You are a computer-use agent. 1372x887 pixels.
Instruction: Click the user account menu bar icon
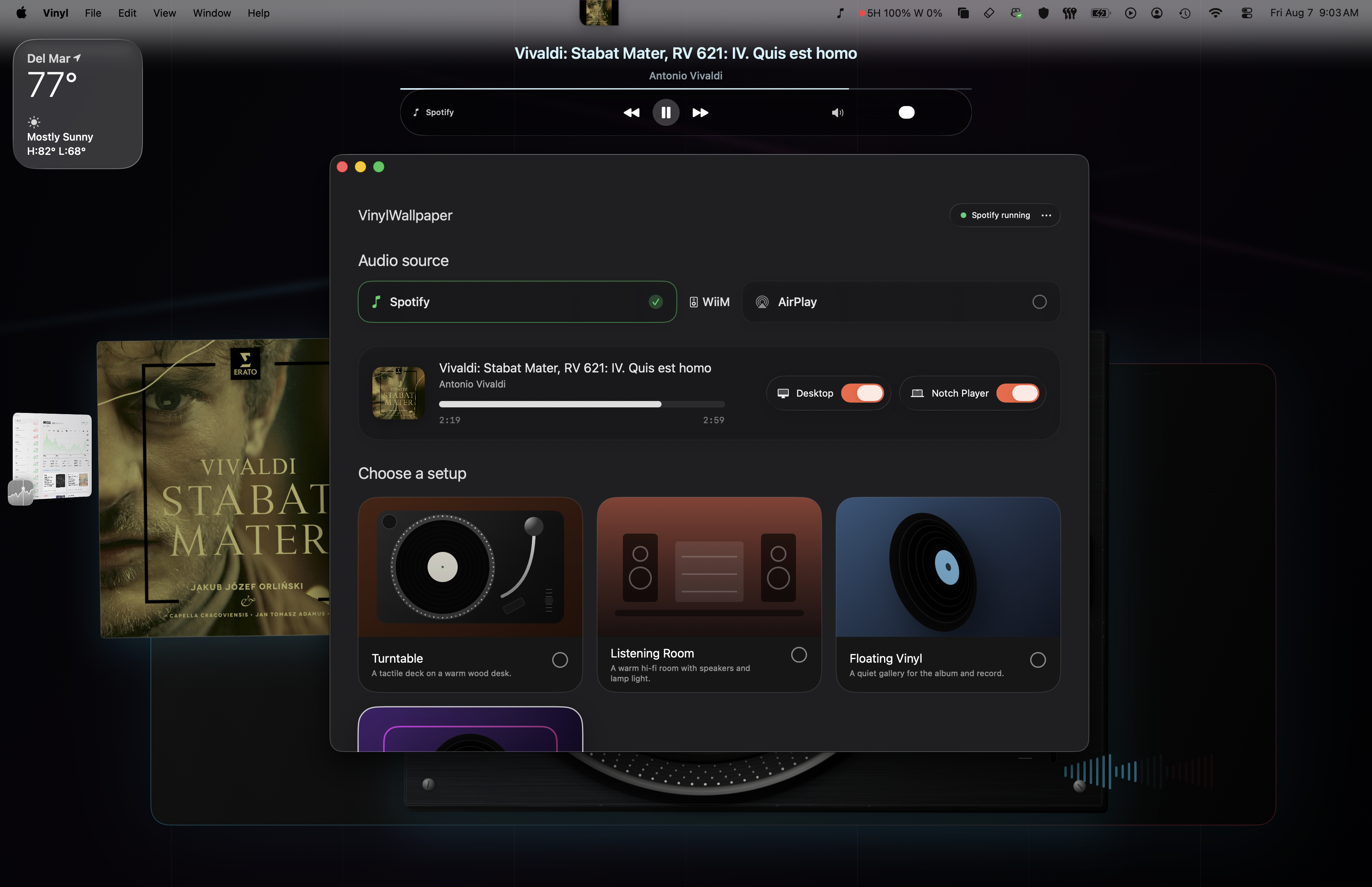[x=1157, y=13]
